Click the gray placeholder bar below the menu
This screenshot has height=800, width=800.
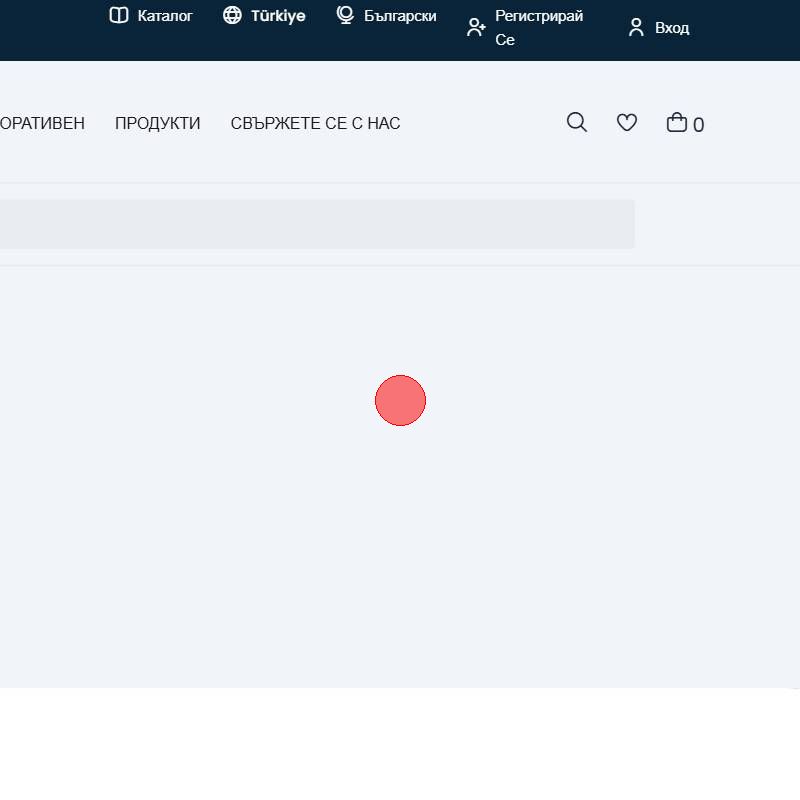pos(316,224)
